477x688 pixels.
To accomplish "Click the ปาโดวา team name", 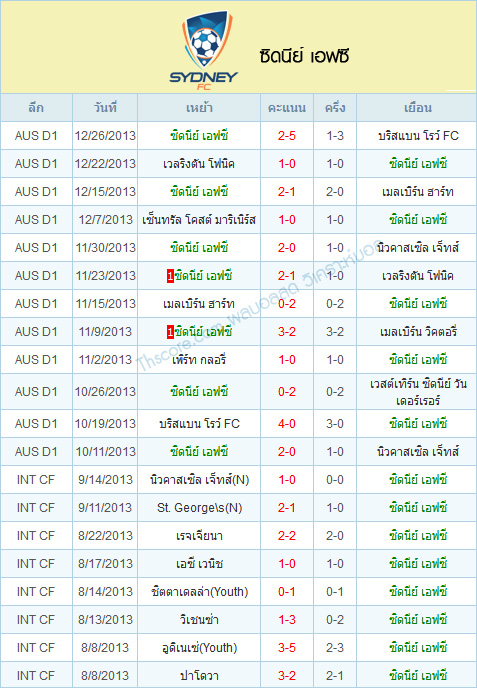I will [199, 676].
